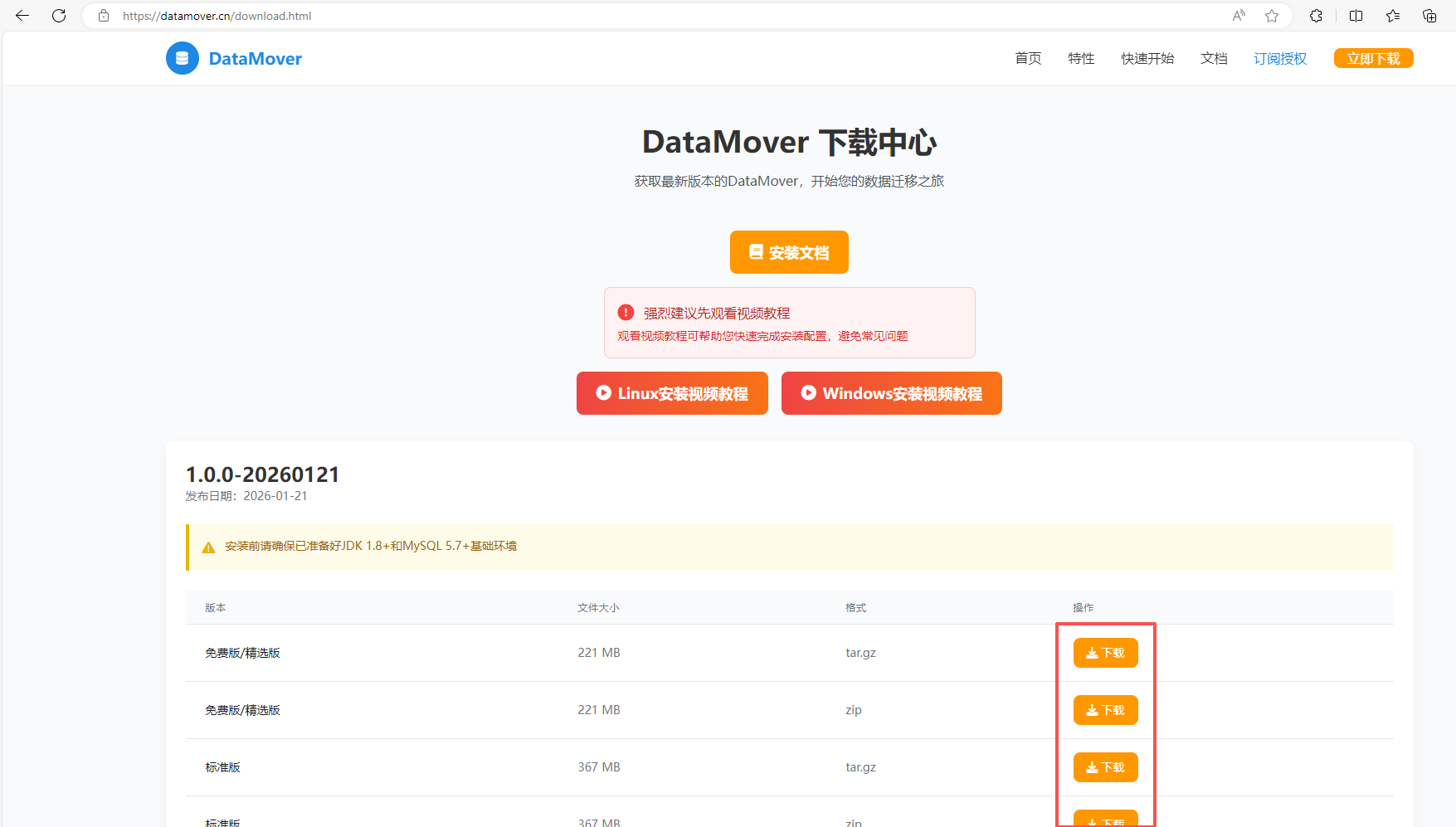Screen dimensions: 1456x827
Task: Go to 首页 in navigation
Action: [1028, 58]
